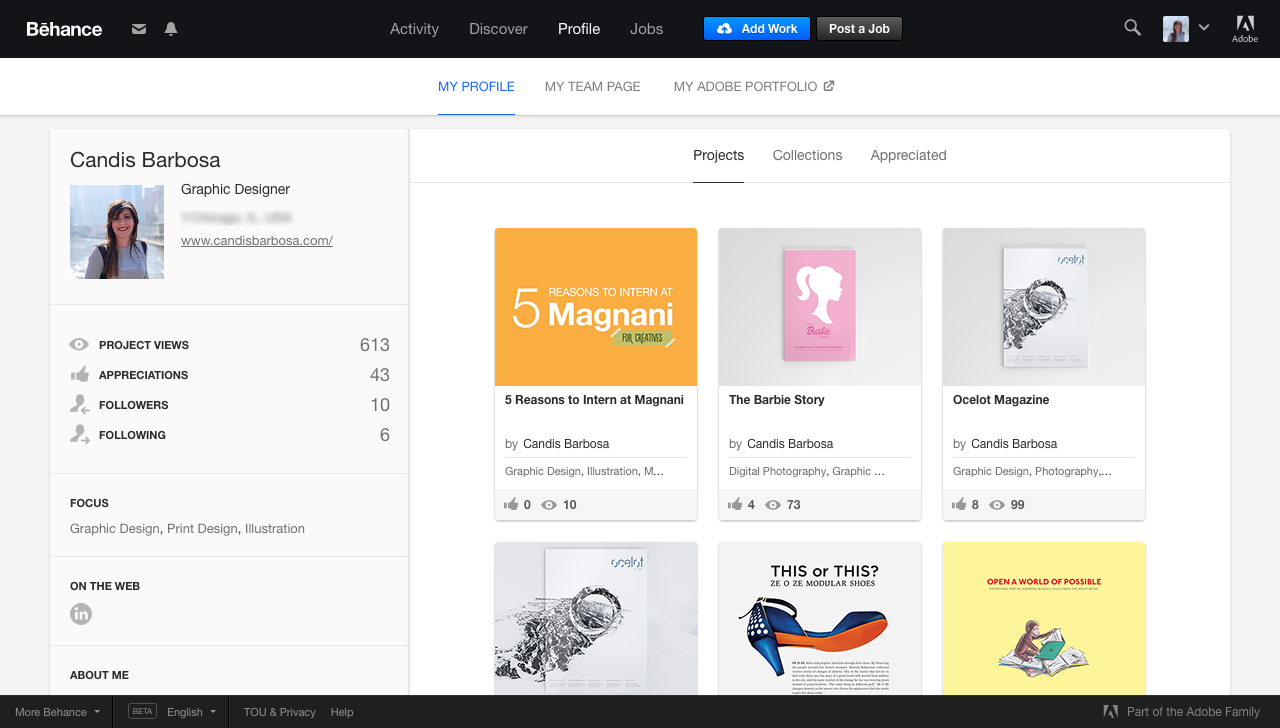
Task: Click the 5 Reasons to Intern at Magnani title
Action: tap(594, 400)
